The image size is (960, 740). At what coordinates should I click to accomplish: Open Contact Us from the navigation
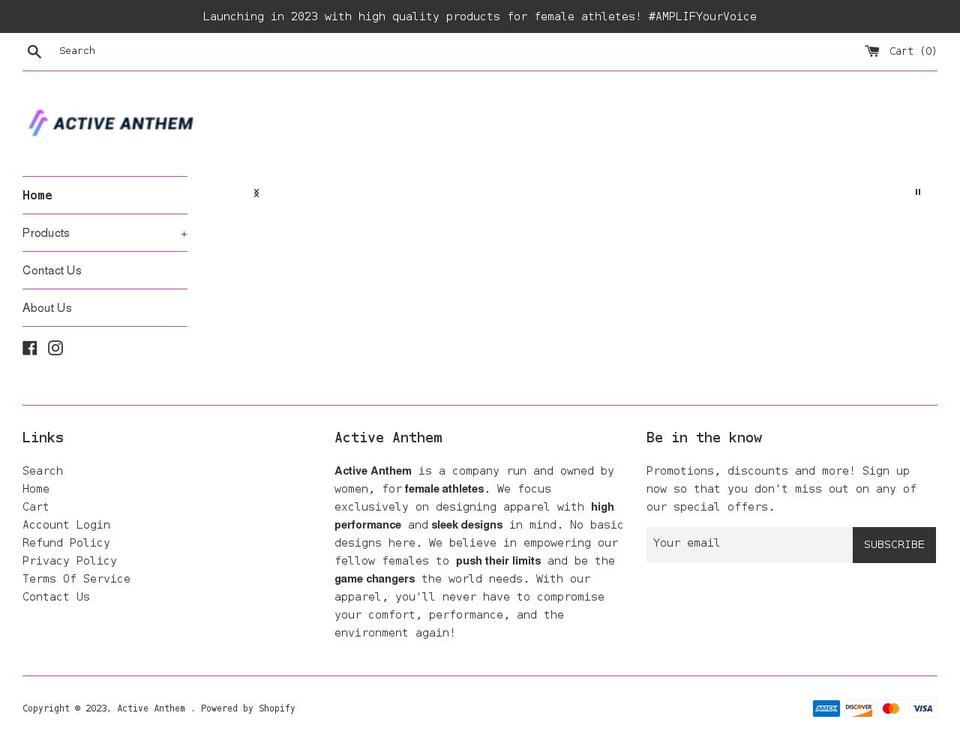(51, 270)
